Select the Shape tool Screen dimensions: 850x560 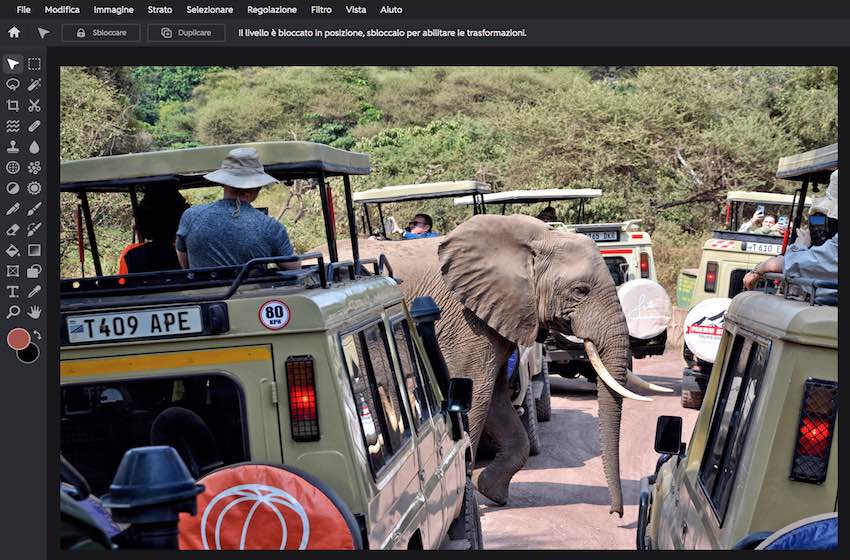click(x=34, y=271)
